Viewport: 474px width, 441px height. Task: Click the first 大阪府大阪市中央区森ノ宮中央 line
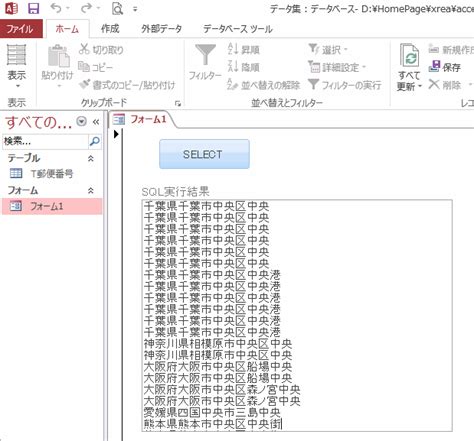pos(222,389)
